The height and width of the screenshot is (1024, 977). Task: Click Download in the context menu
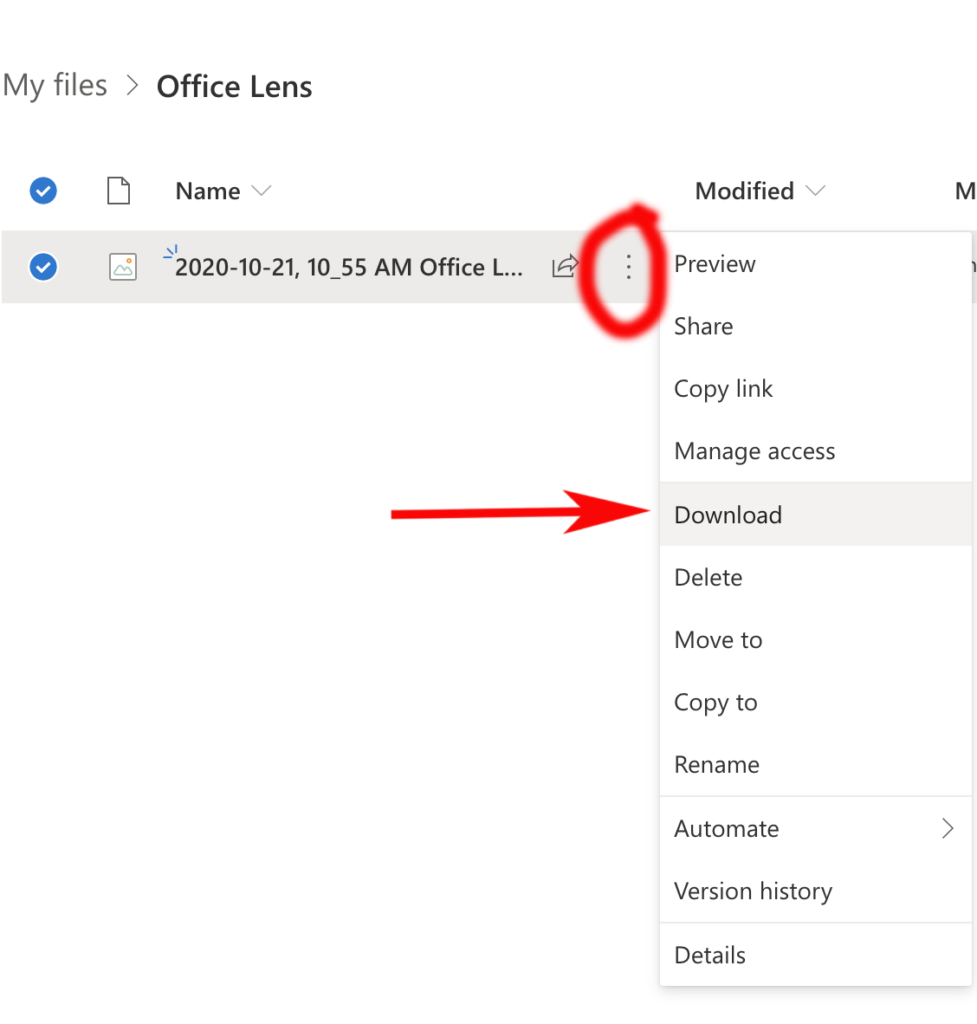(x=728, y=515)
